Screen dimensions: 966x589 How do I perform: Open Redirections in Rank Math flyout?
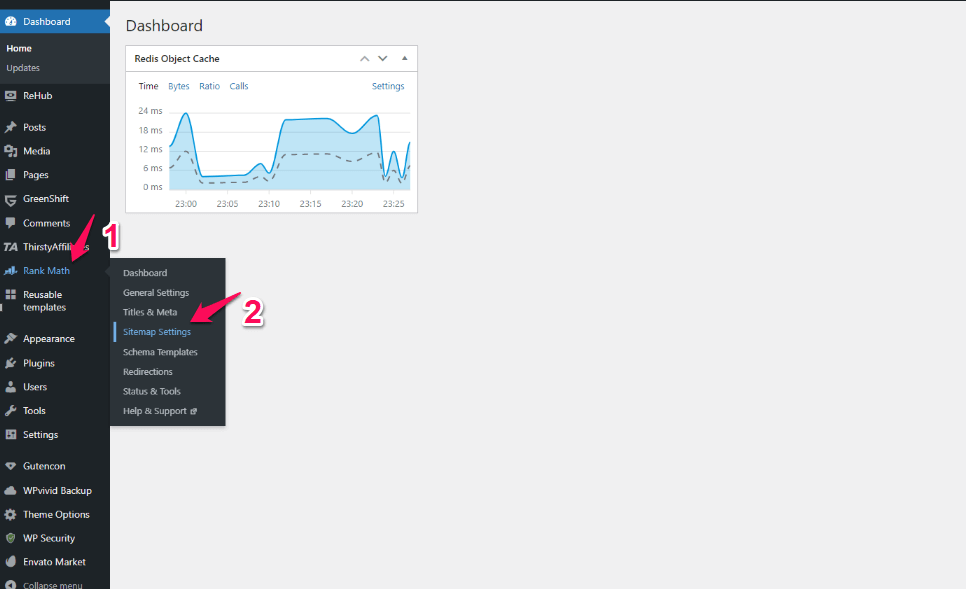click(147, 372)
